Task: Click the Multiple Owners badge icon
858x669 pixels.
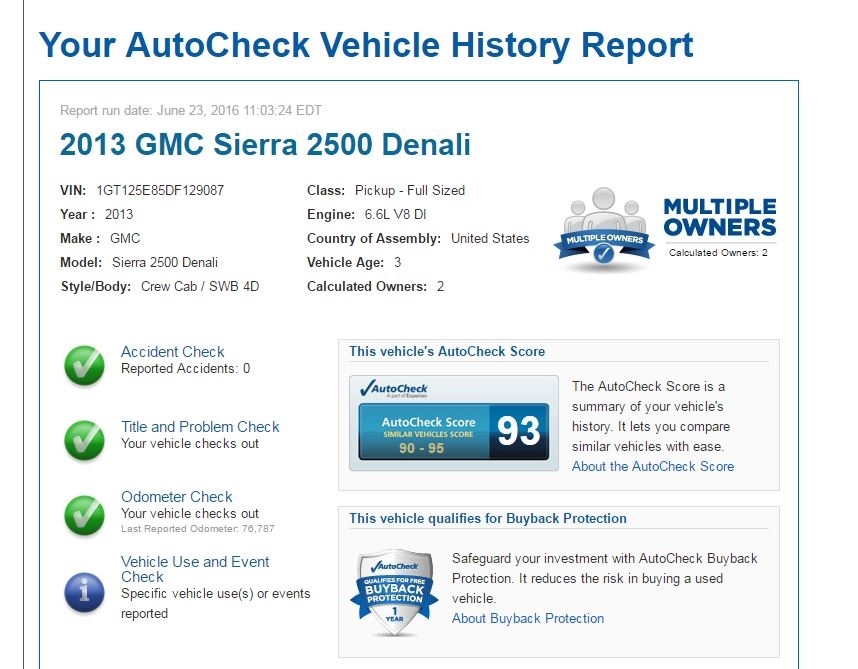Action: 604,230
